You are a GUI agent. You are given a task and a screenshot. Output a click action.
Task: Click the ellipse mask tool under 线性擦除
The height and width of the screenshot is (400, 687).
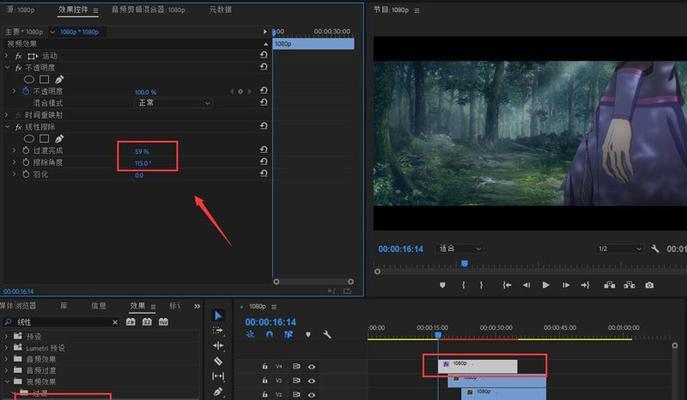tap(29, 138)
